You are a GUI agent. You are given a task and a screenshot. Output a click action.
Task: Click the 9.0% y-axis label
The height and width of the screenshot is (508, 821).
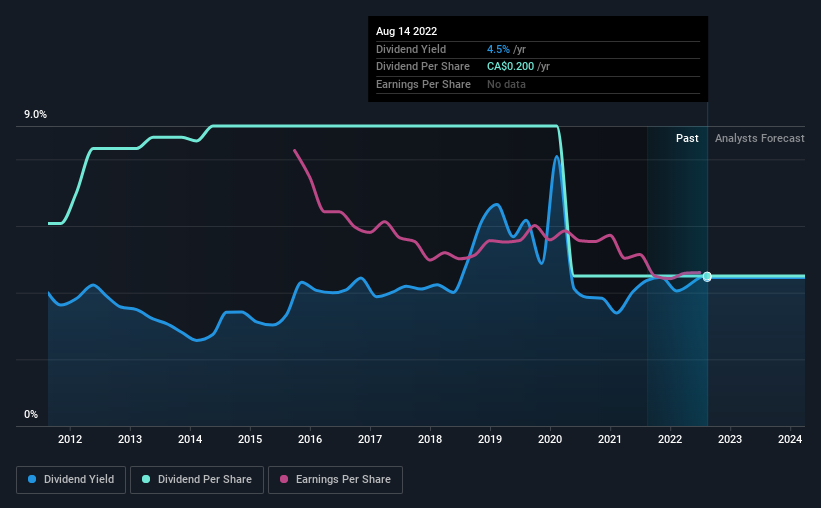(x=35, y=114)
